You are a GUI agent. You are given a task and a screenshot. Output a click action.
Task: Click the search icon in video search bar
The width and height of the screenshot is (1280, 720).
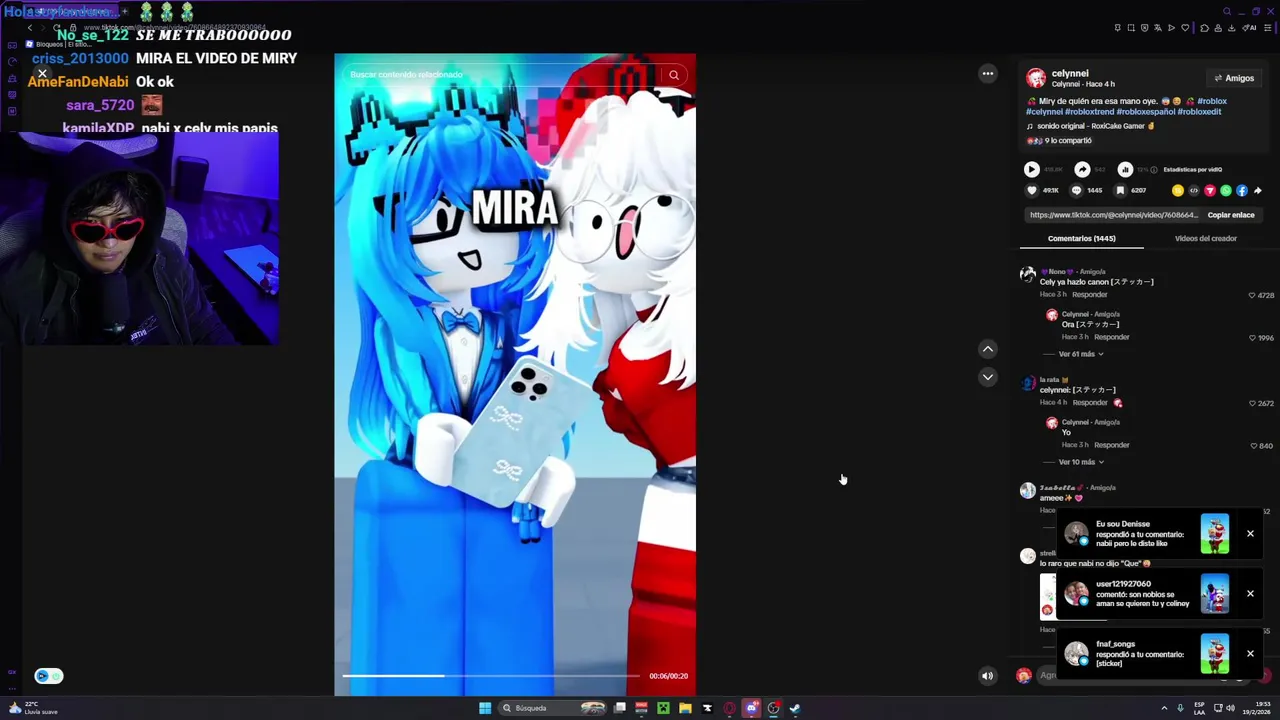point(674,75)
